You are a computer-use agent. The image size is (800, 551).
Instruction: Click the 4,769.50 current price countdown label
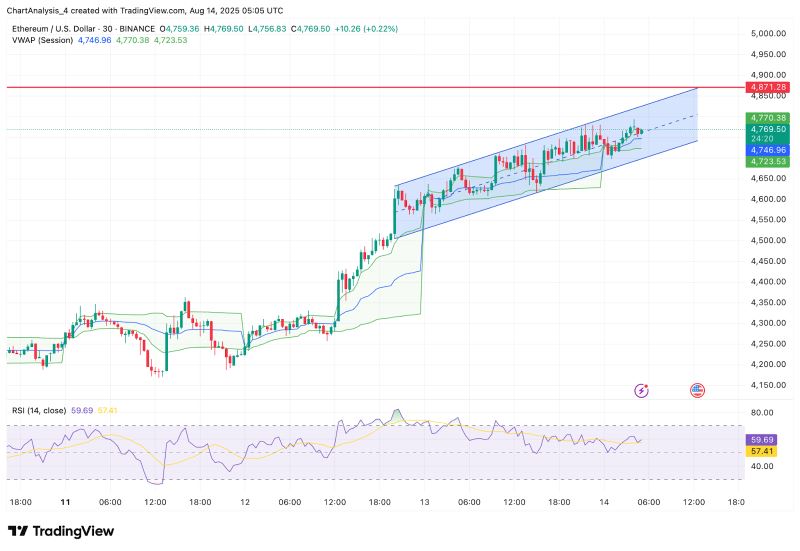(766, 134)
